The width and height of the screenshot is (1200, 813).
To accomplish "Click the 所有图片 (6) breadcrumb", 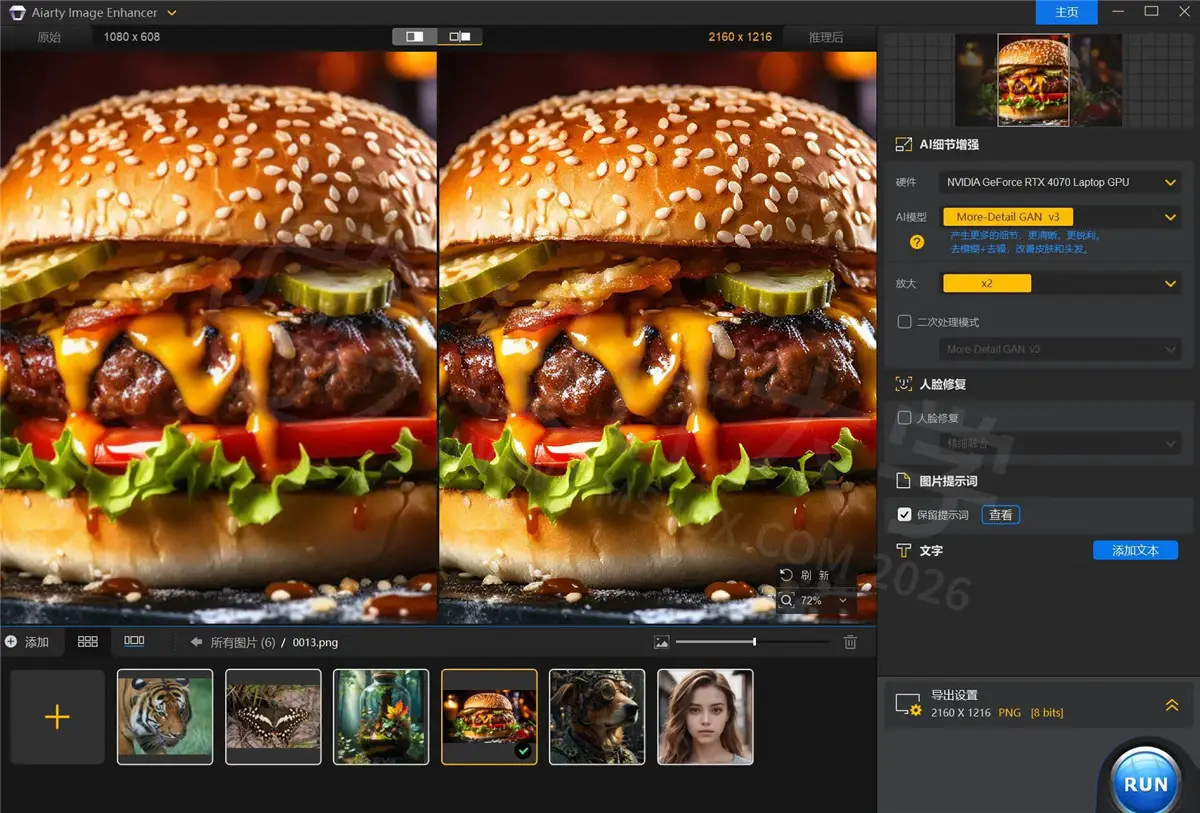I will click(x=243, y=642).
